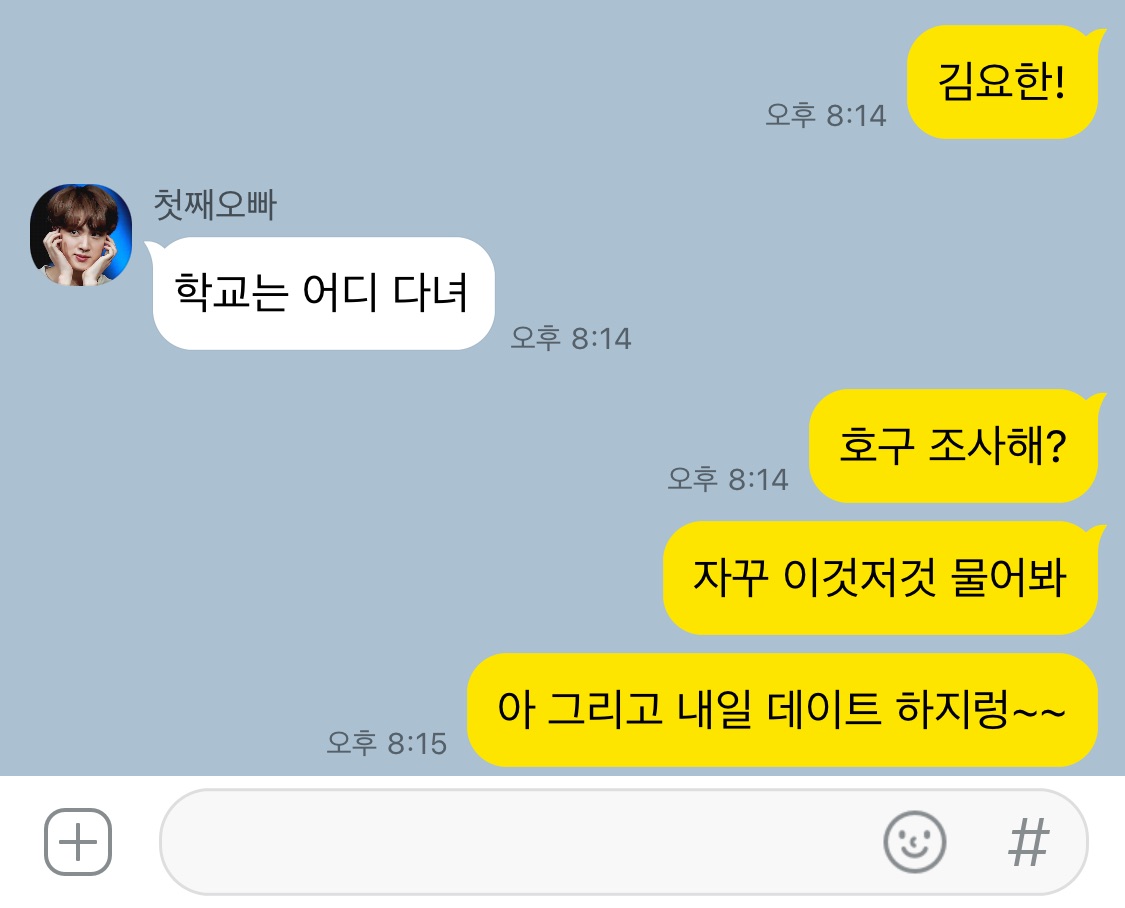The width and height of the screenshot is (1125, 908).
Task: Select the 호구 조사해? message bubble
Action: coord(954,445)
